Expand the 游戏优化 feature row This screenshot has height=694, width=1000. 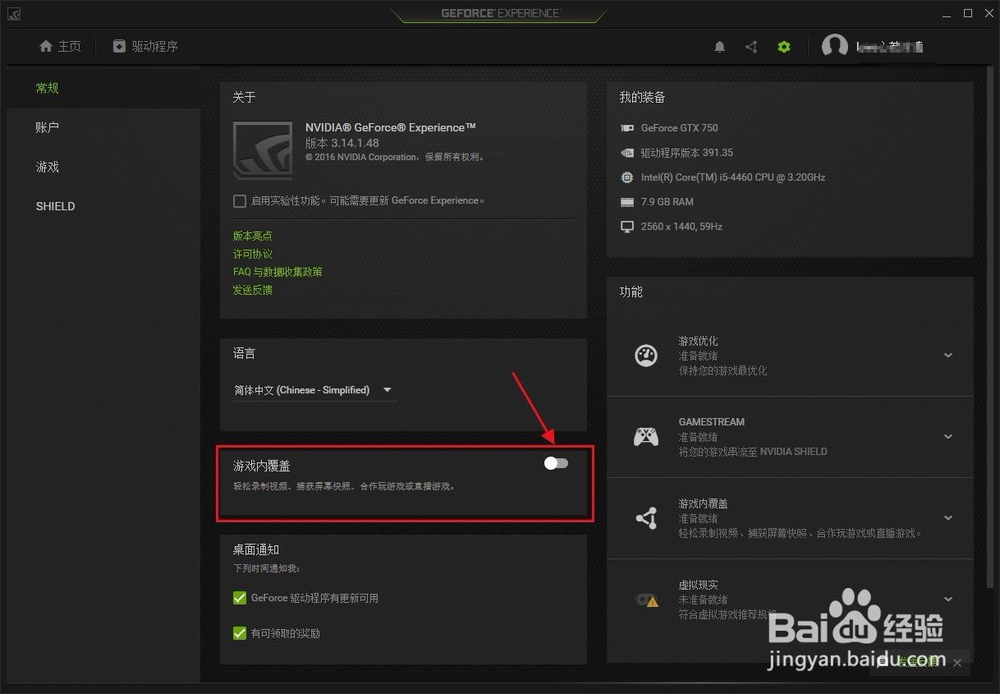[948, 355]
